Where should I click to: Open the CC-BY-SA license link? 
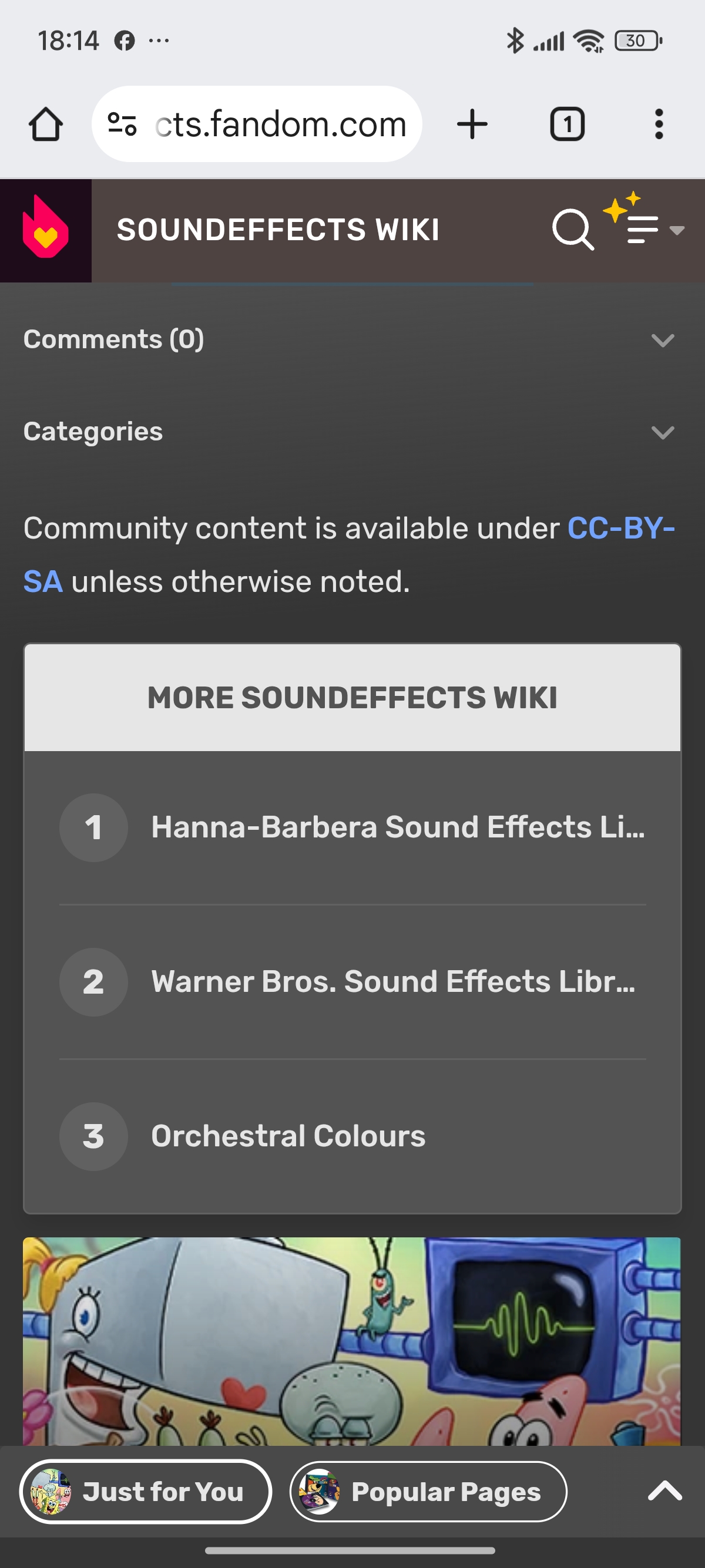(620, 529)
